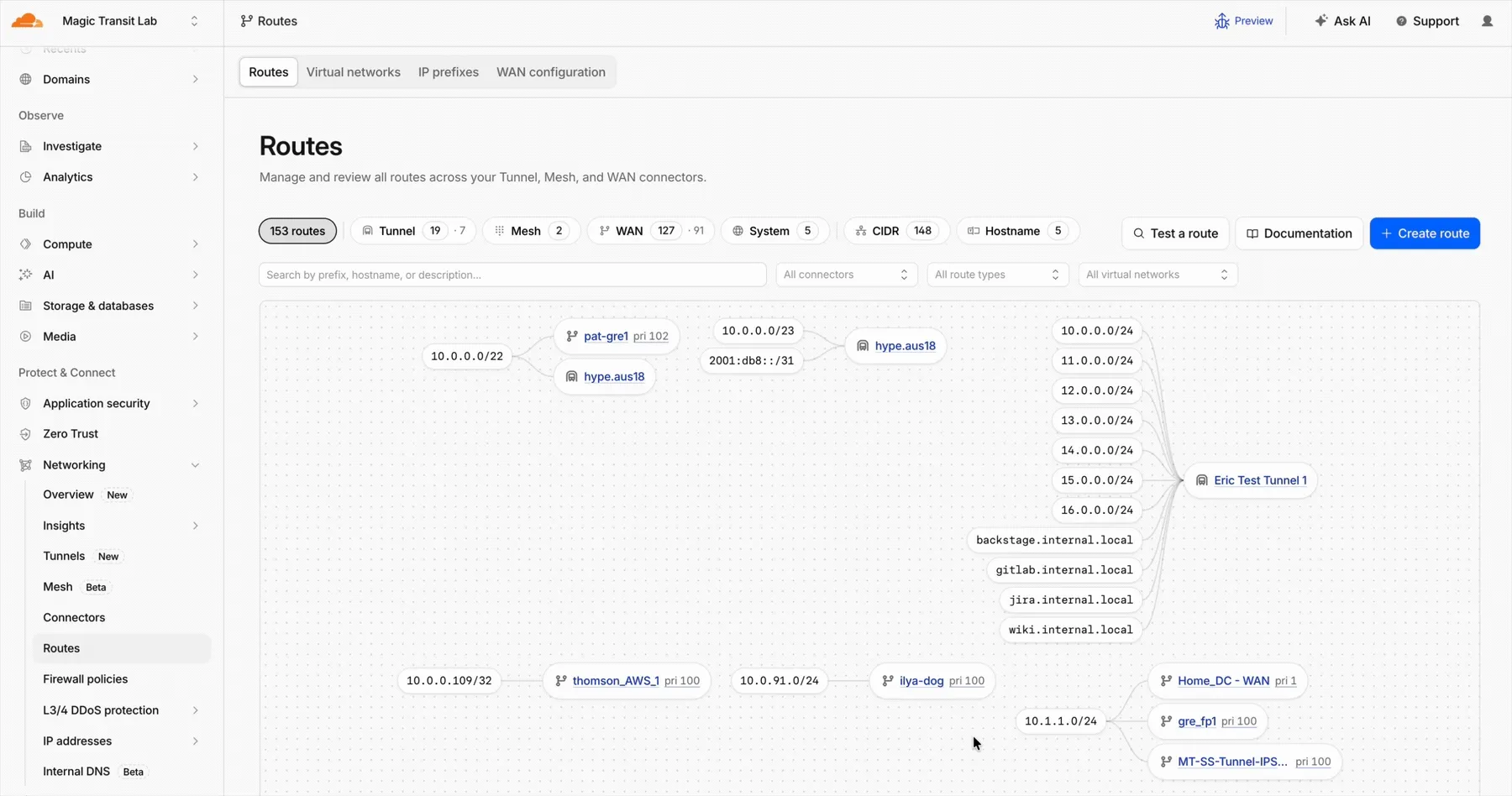The width and height of the screenshot is (1512, 796).
Task: Click the Storage & databases icon
Action: tap(26, 306)
